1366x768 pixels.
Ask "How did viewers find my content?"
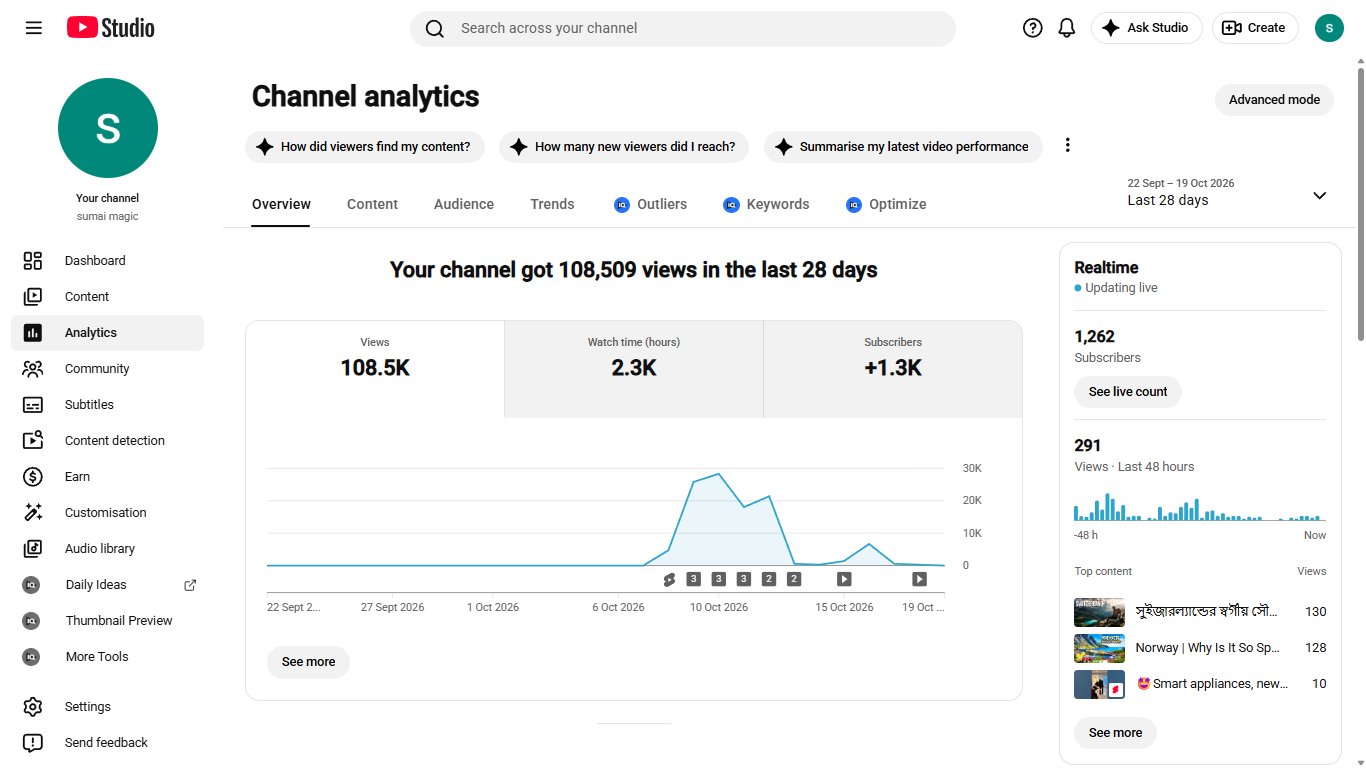click(365, 147)
